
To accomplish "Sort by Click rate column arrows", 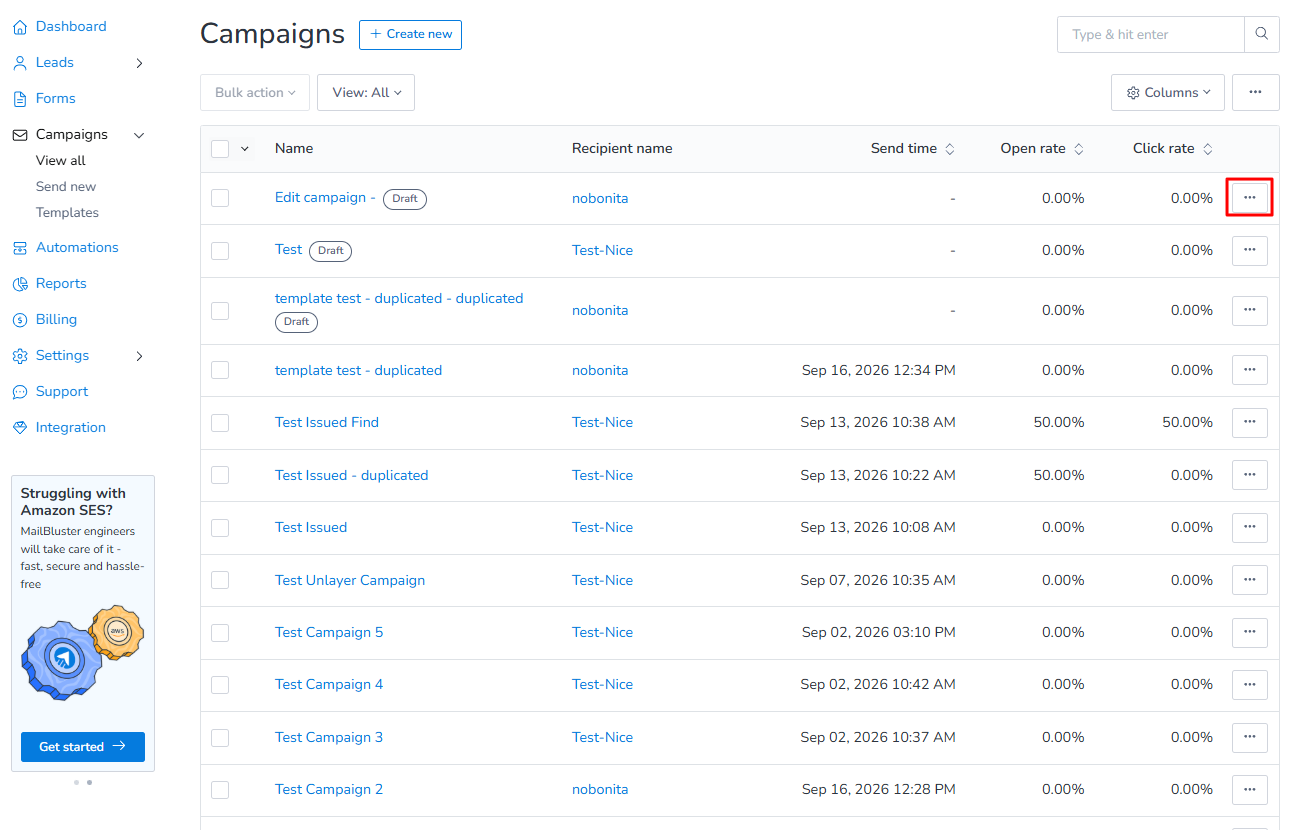I will point(1208,149).
